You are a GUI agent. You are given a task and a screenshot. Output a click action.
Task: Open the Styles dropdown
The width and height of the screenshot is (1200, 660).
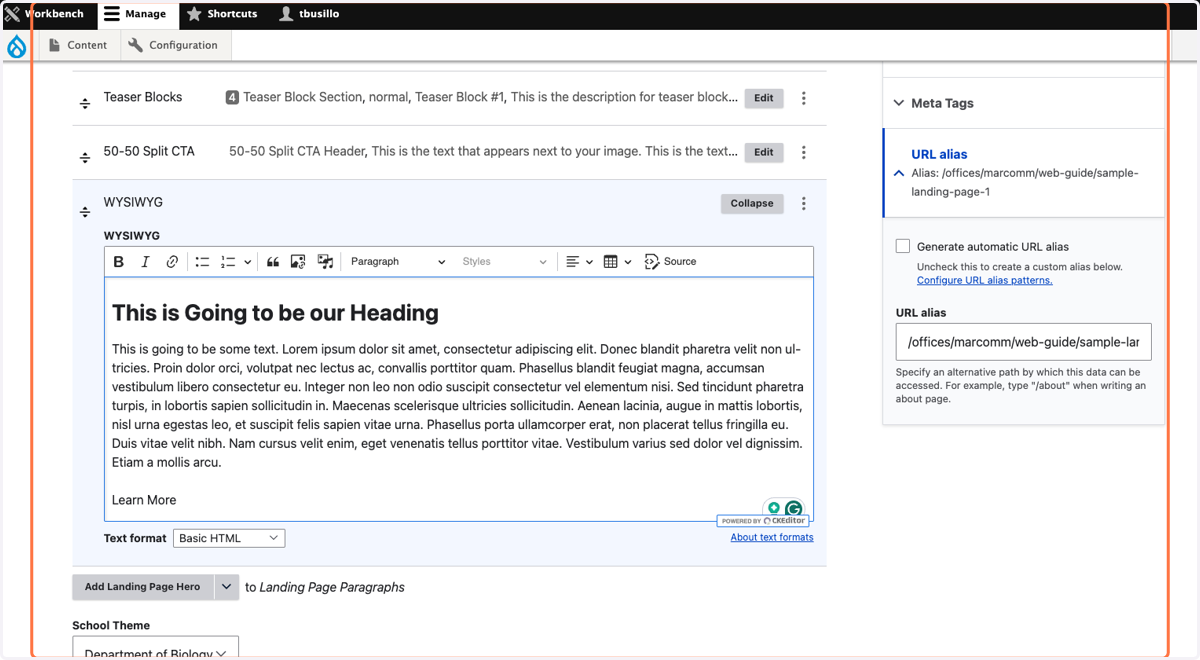[x=504, y=262]
